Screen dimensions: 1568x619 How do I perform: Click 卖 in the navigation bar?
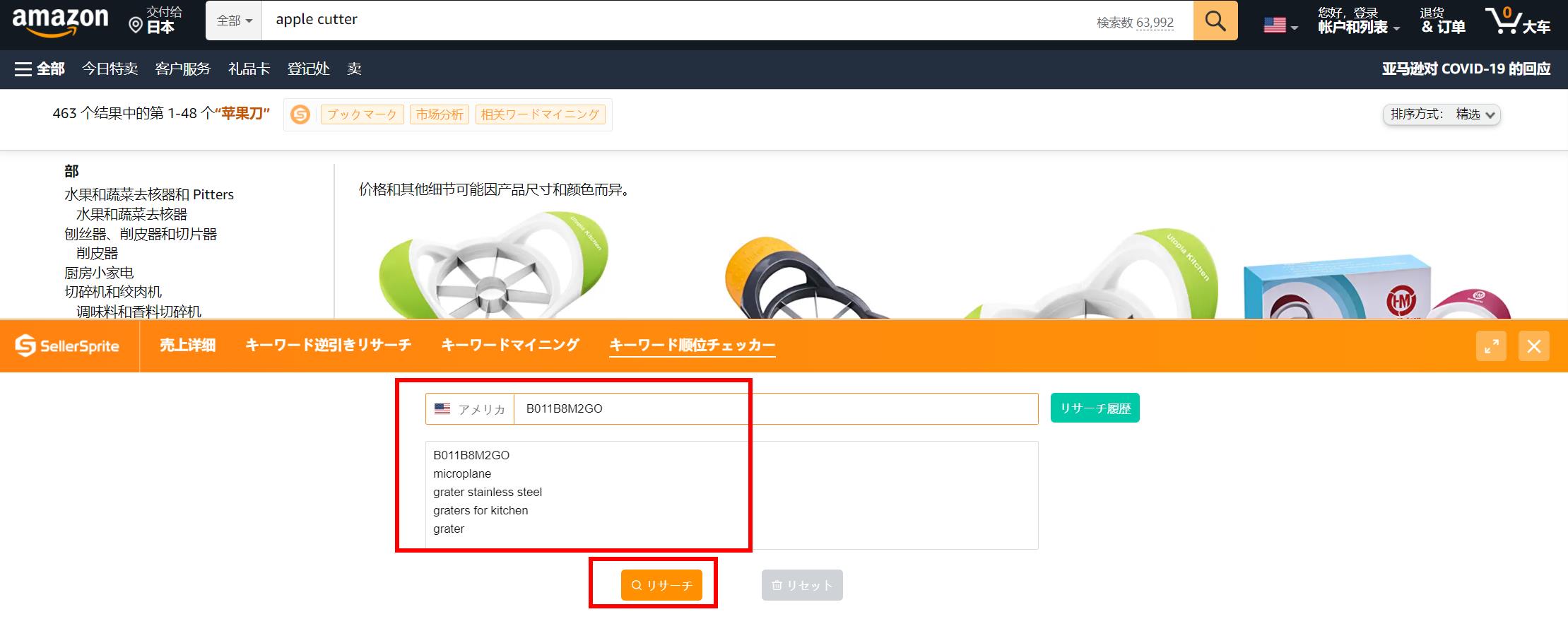pyautogui.click(x=354, y=69)
